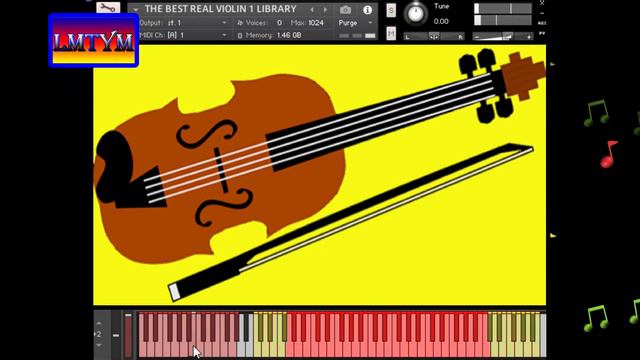Open the Output st. 1 dropdown
640x360 pixels.
[x=183, y=23]
